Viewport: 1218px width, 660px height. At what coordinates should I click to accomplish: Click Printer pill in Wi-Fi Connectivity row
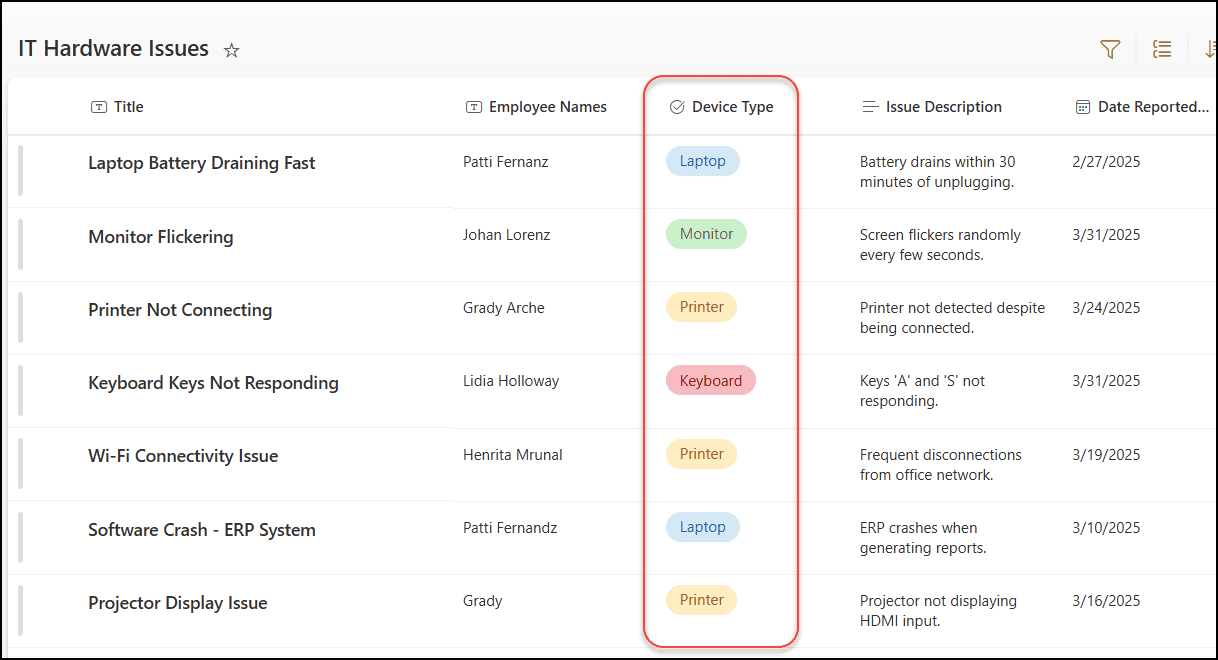pyautogui.click(x=701, y=454)
